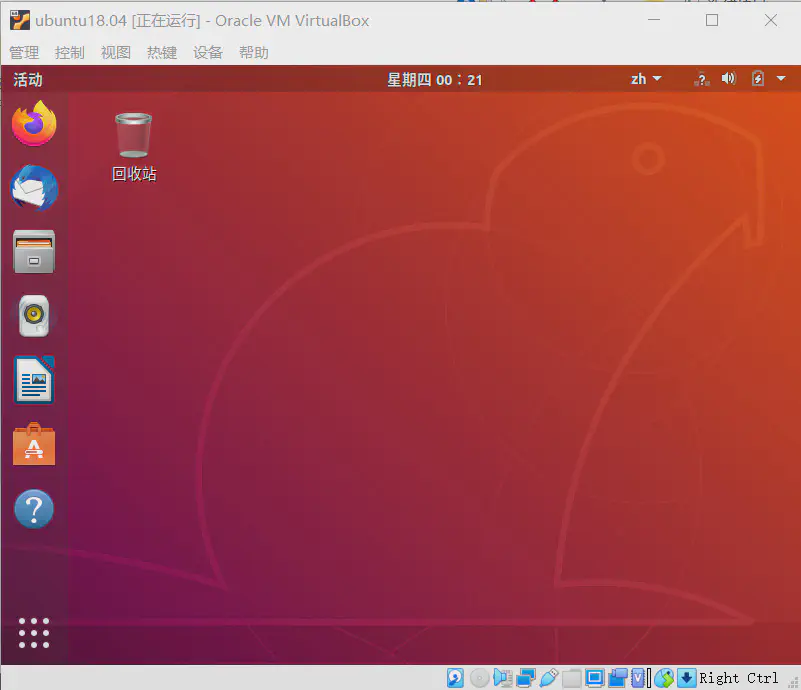This screenshot has width=801, height=690.
Task: Open the 帮助 menu in VirtualBox
Action: 254,52
